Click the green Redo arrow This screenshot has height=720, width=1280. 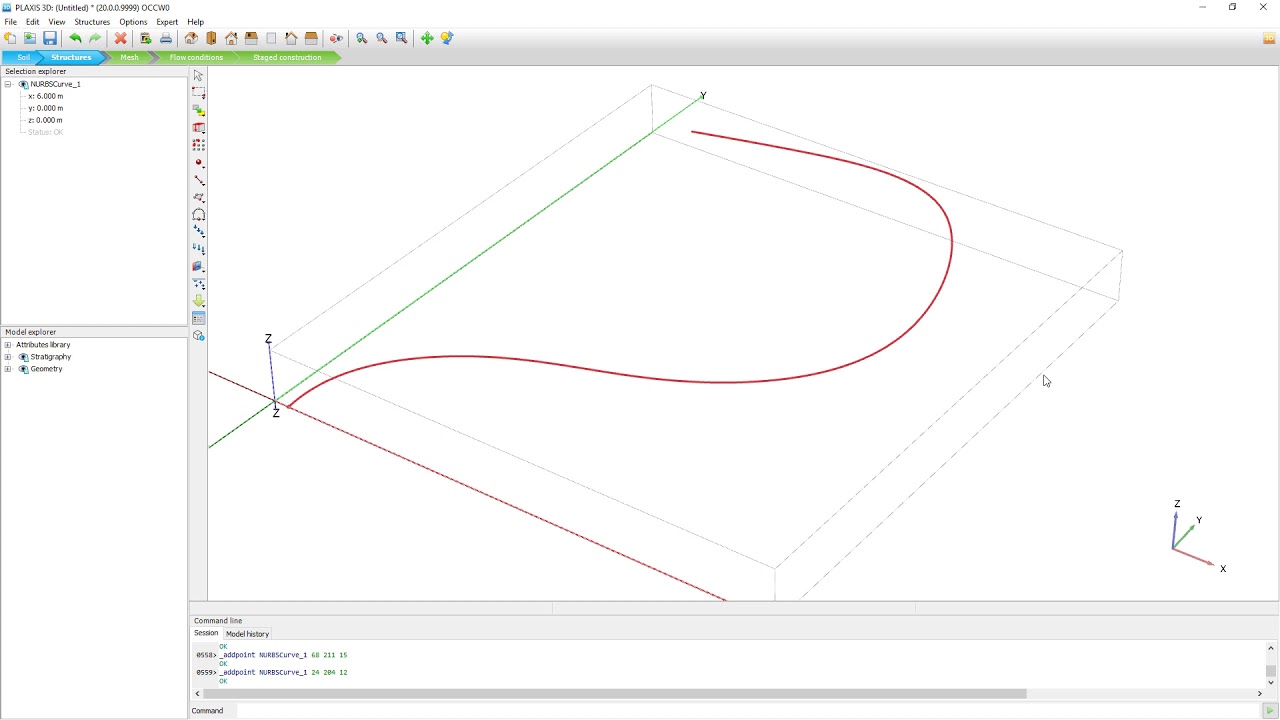point(95,38)
